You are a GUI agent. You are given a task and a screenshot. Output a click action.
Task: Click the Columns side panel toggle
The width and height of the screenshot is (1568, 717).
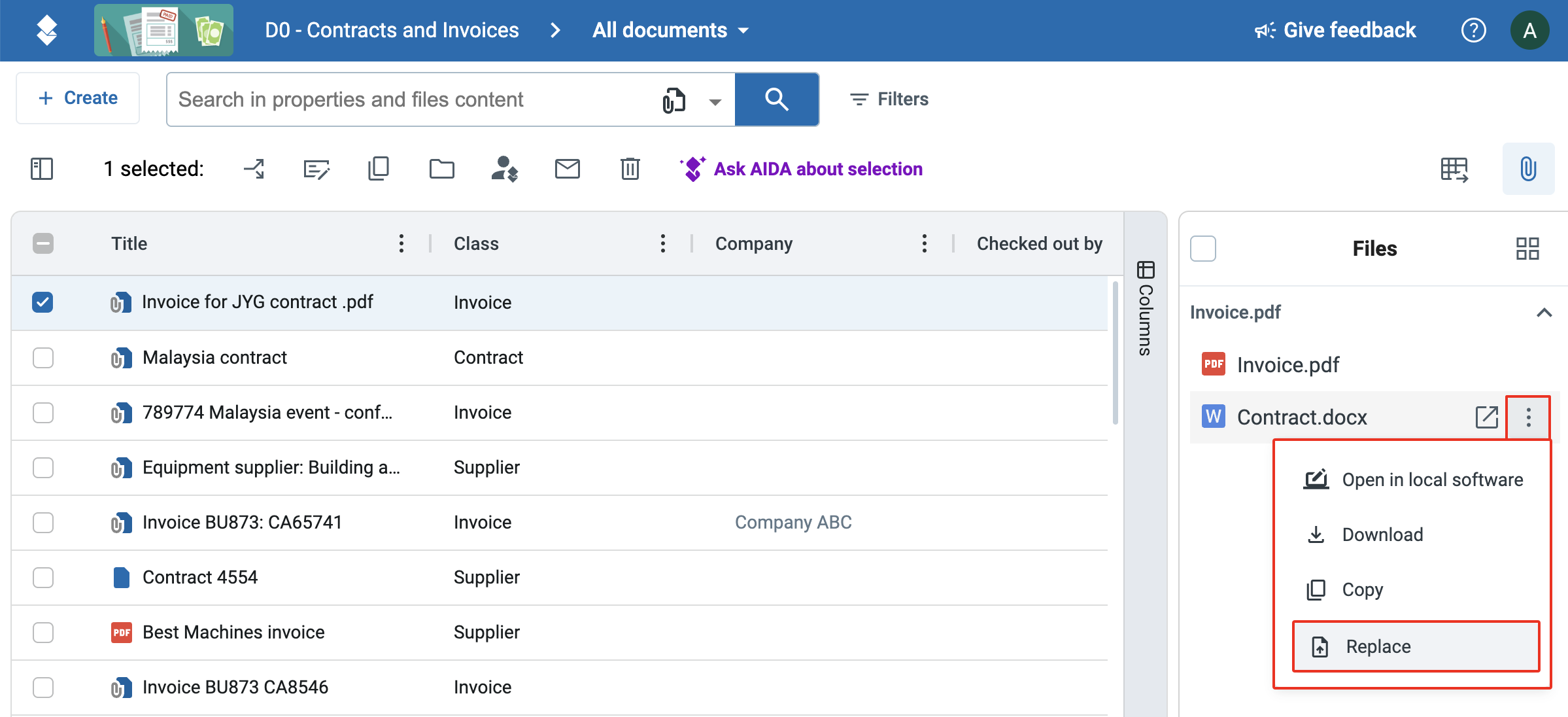1146,308
